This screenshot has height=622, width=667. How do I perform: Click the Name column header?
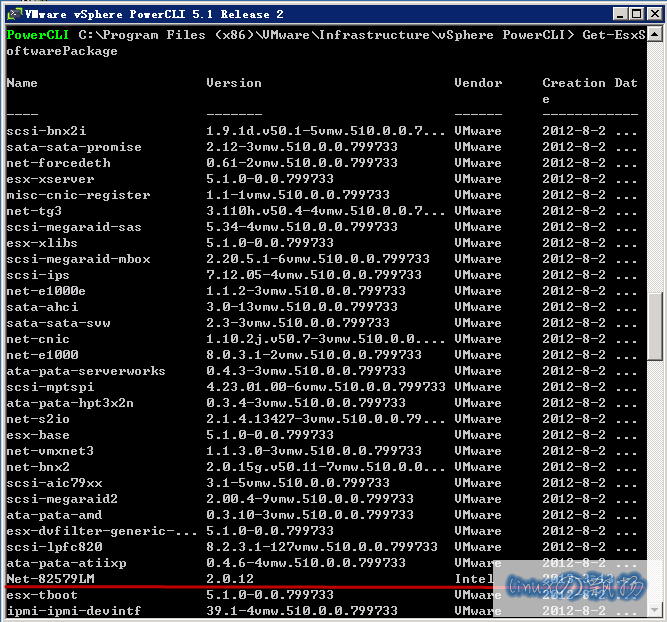pyautogui.click(x=22, y=83)
